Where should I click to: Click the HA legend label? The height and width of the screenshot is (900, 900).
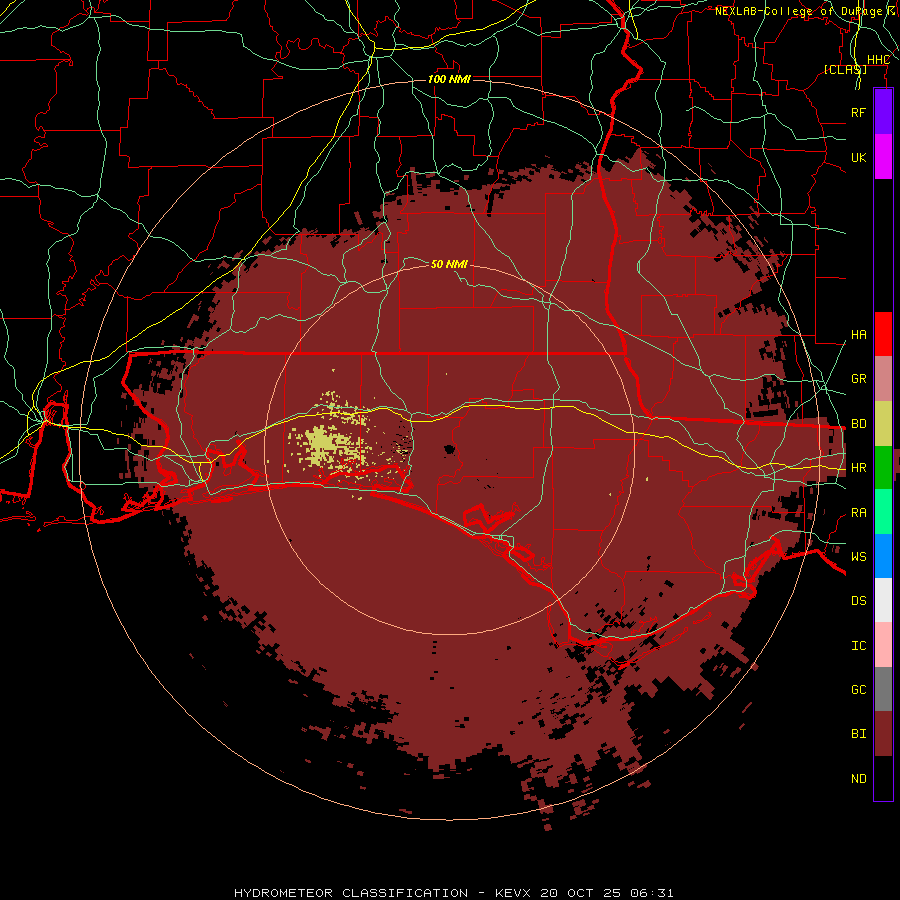click(859, 335)
